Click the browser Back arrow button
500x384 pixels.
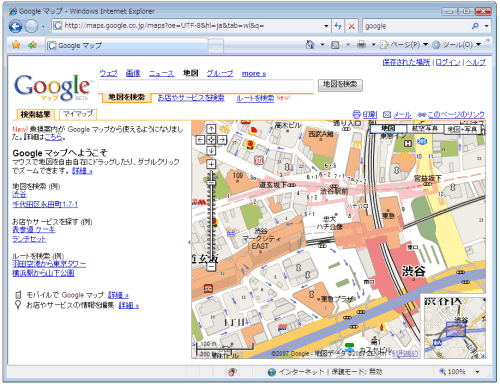tap(15, 26)
